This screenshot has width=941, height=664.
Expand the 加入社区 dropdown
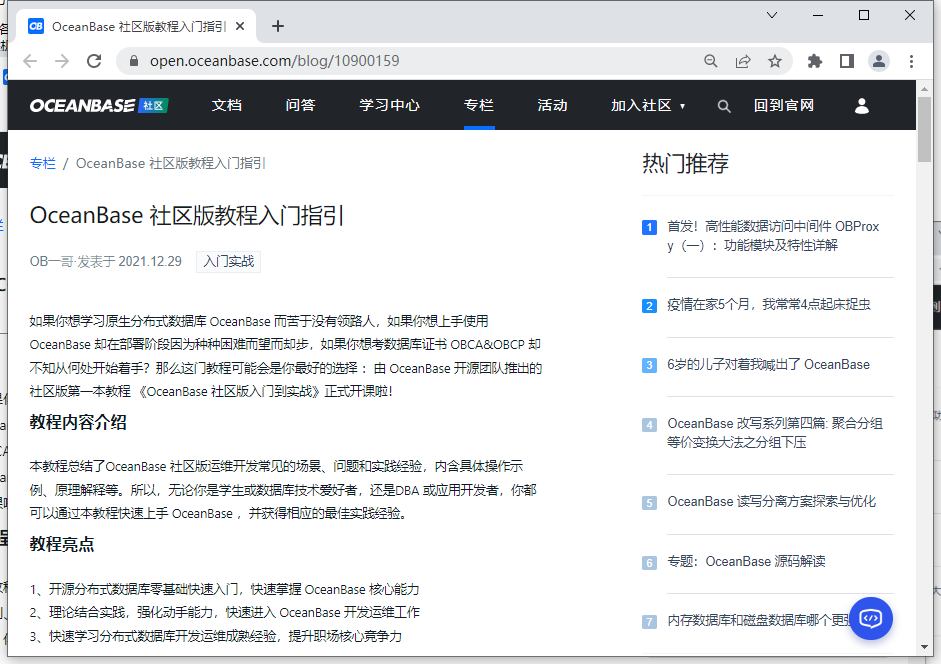(648, 105)
